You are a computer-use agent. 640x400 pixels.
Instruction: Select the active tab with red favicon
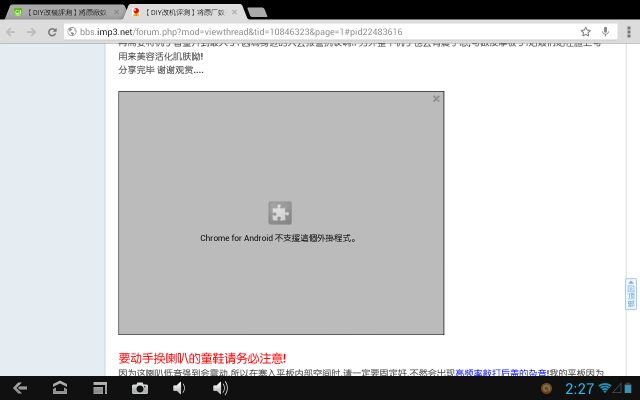point(186,12)
